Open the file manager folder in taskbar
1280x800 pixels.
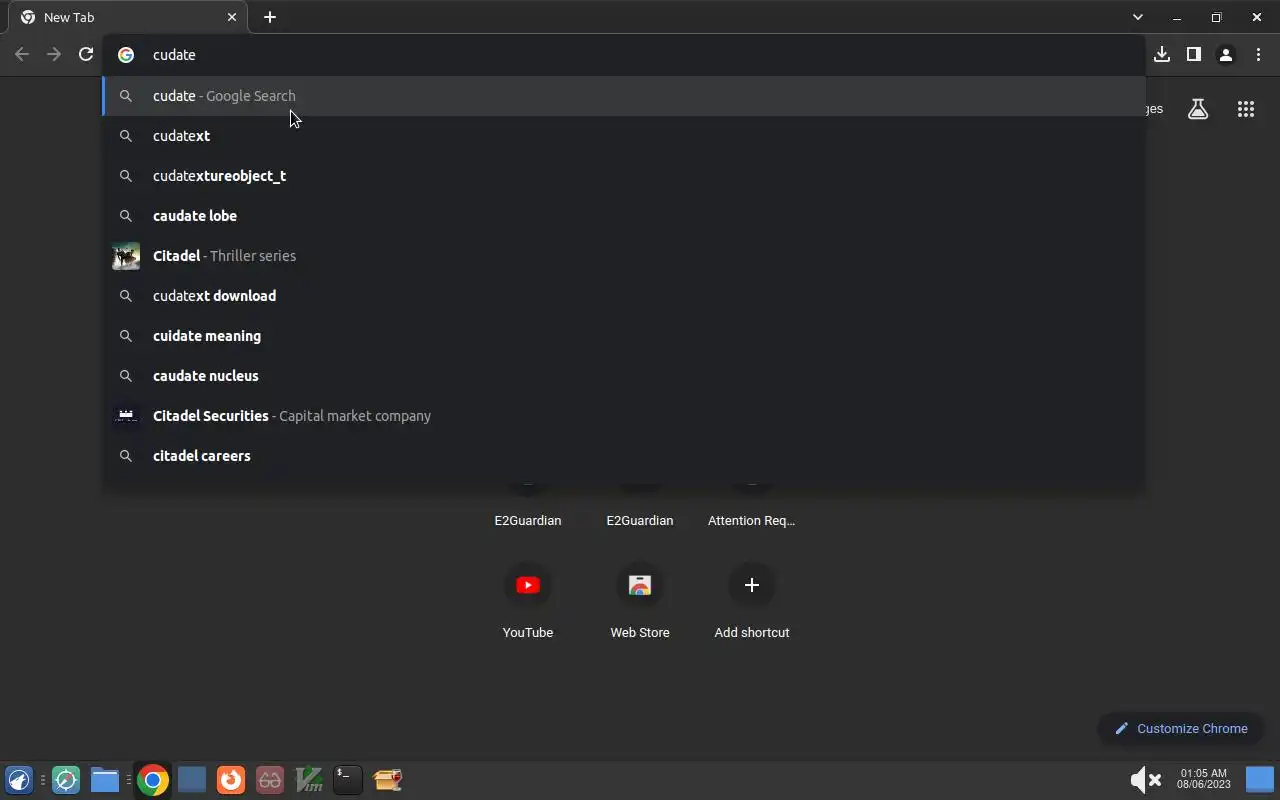click(x=105, y=780)
